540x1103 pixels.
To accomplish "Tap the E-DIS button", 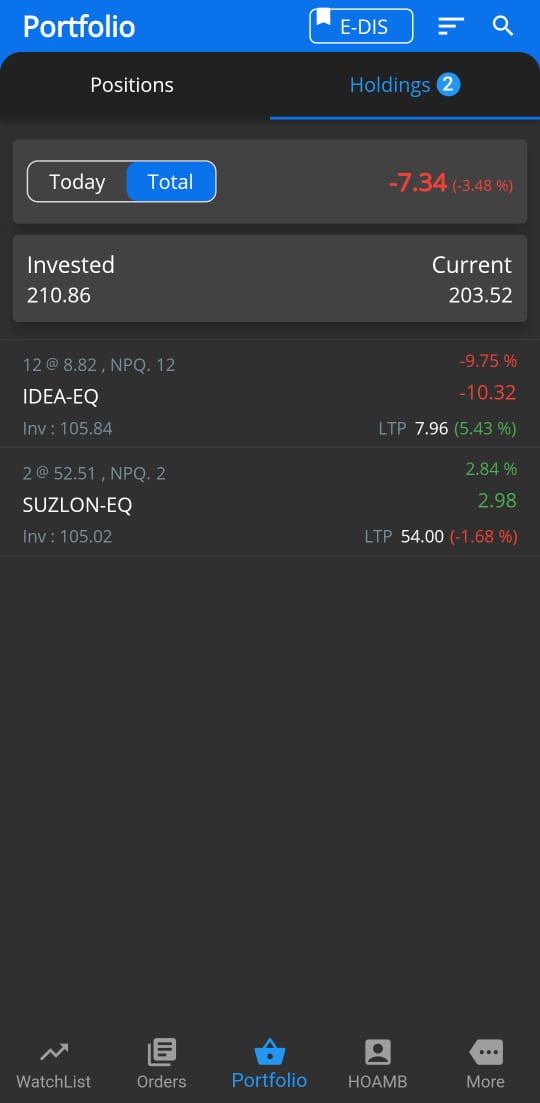I will 361,26.
